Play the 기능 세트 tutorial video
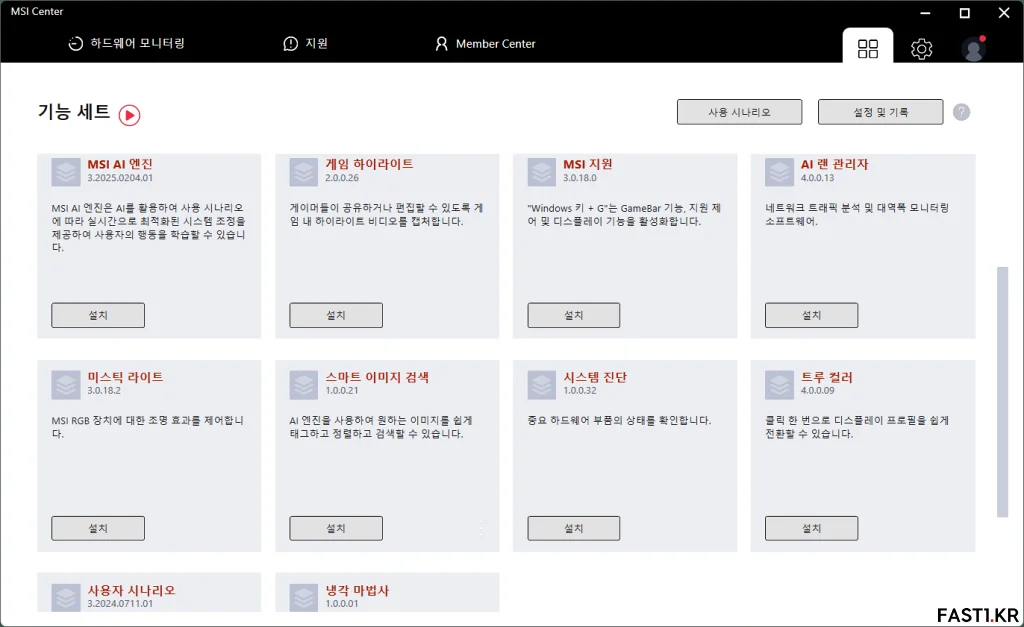1024x627 pixels. point(129,116)
